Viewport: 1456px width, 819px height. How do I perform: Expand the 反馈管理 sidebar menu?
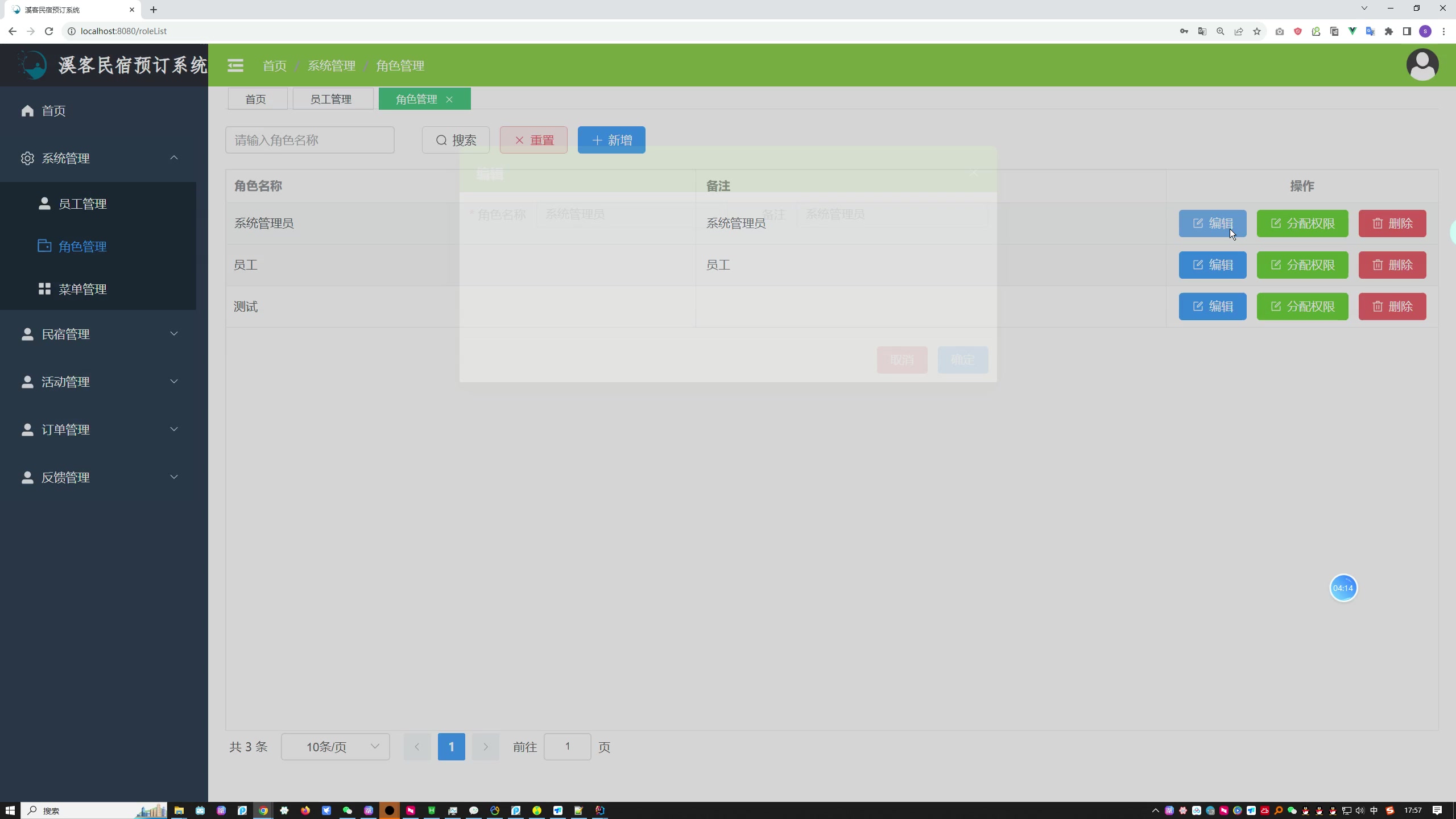(x=98, y=477)
